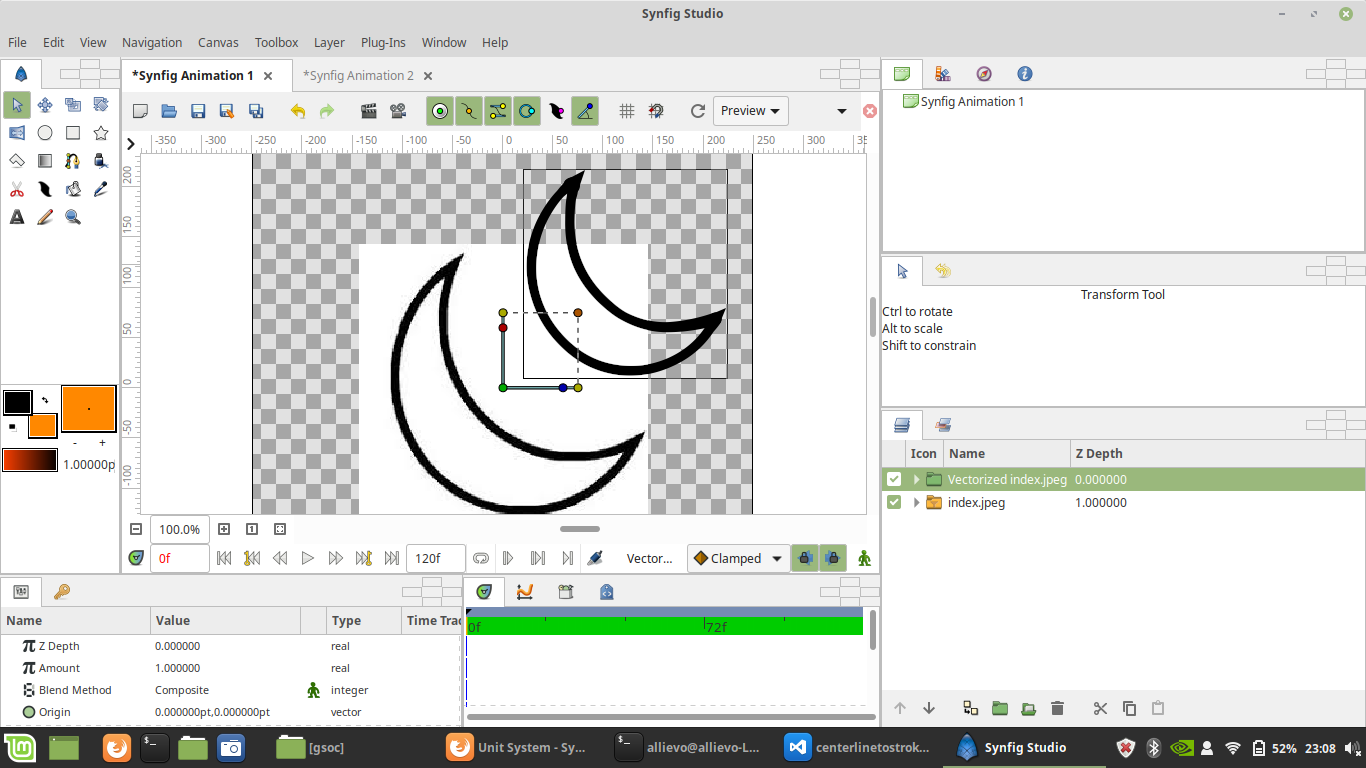Open the Clamped interpolation dropdown
The image size is (1366, 768).
coord(737,558)
